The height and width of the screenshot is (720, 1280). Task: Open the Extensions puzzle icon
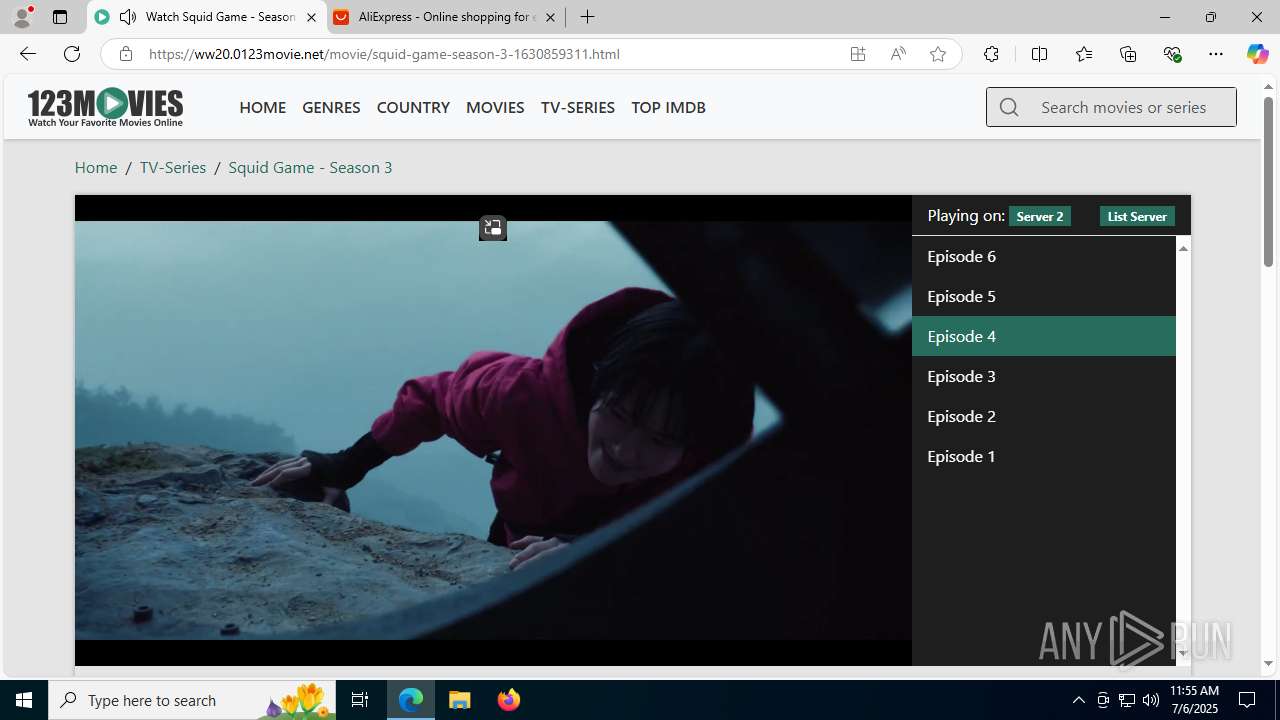(991, 54)
